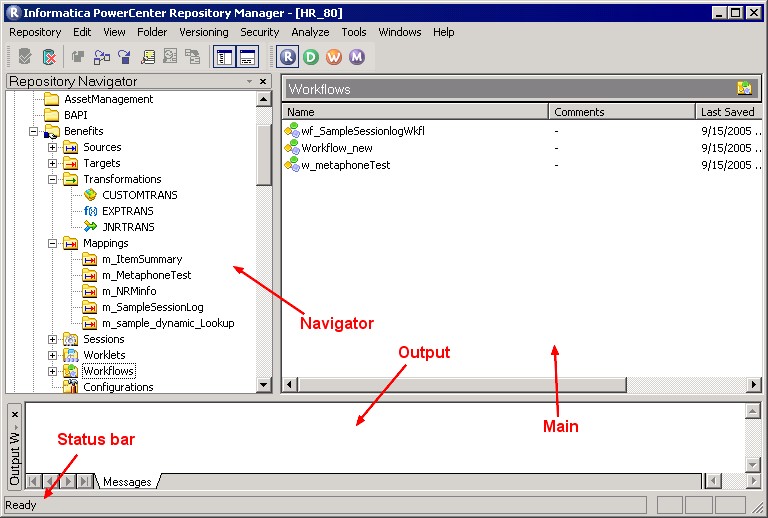Click the Output pane scroll up arrow
This screenshot has height=518, width=768.
752,411
